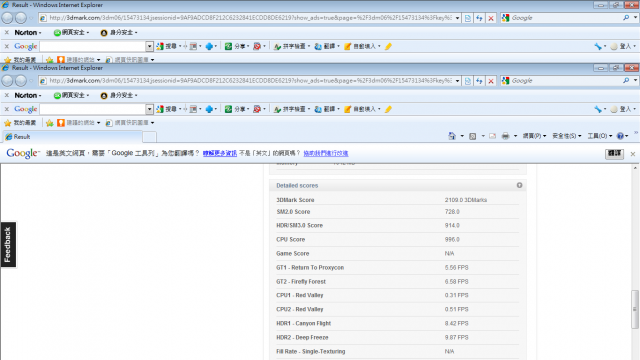Select the Result tab
Screen dimensions: 640x360
pos(73,137)
